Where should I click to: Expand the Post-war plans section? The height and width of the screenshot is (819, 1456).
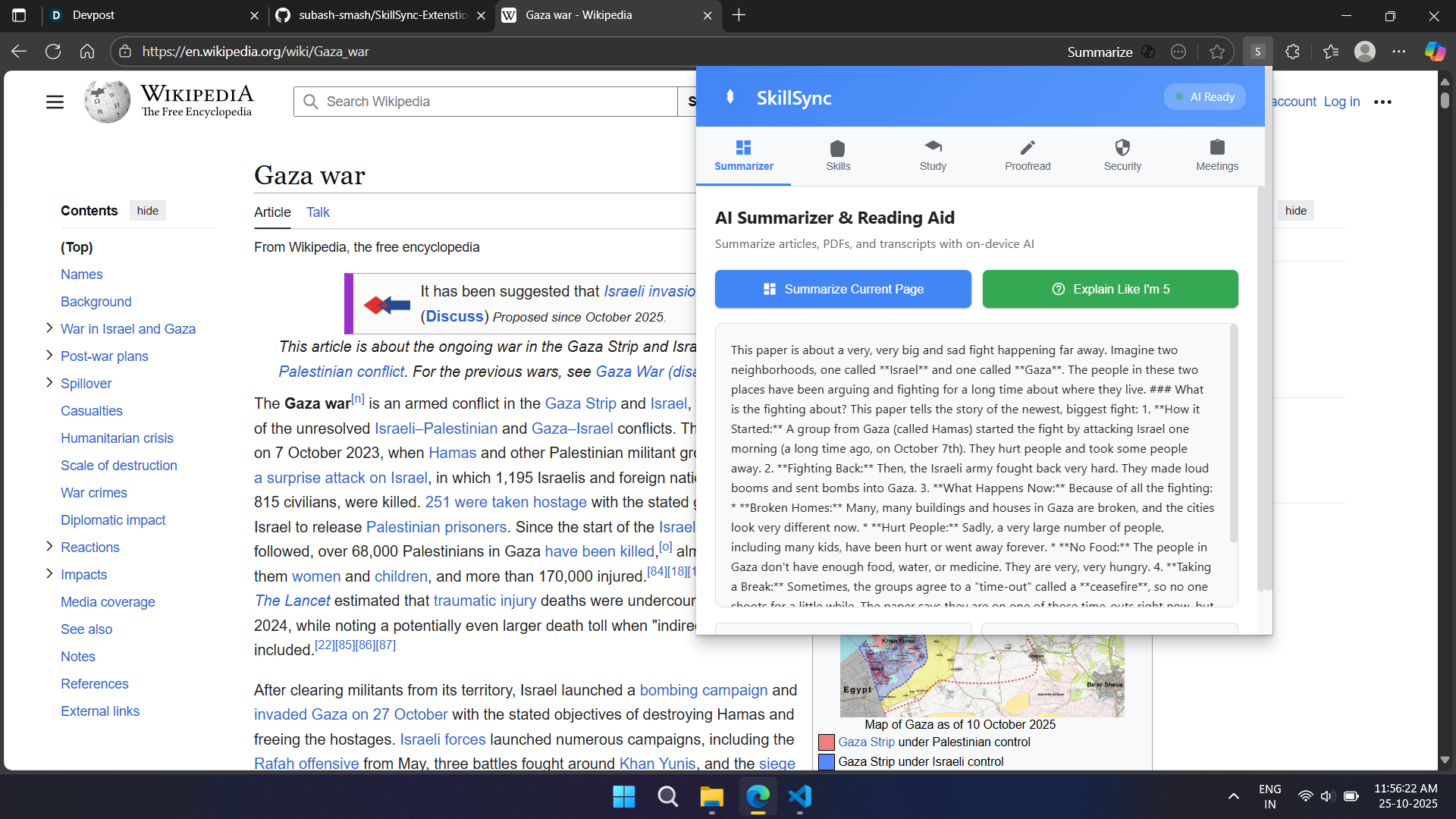coord(49,356)
